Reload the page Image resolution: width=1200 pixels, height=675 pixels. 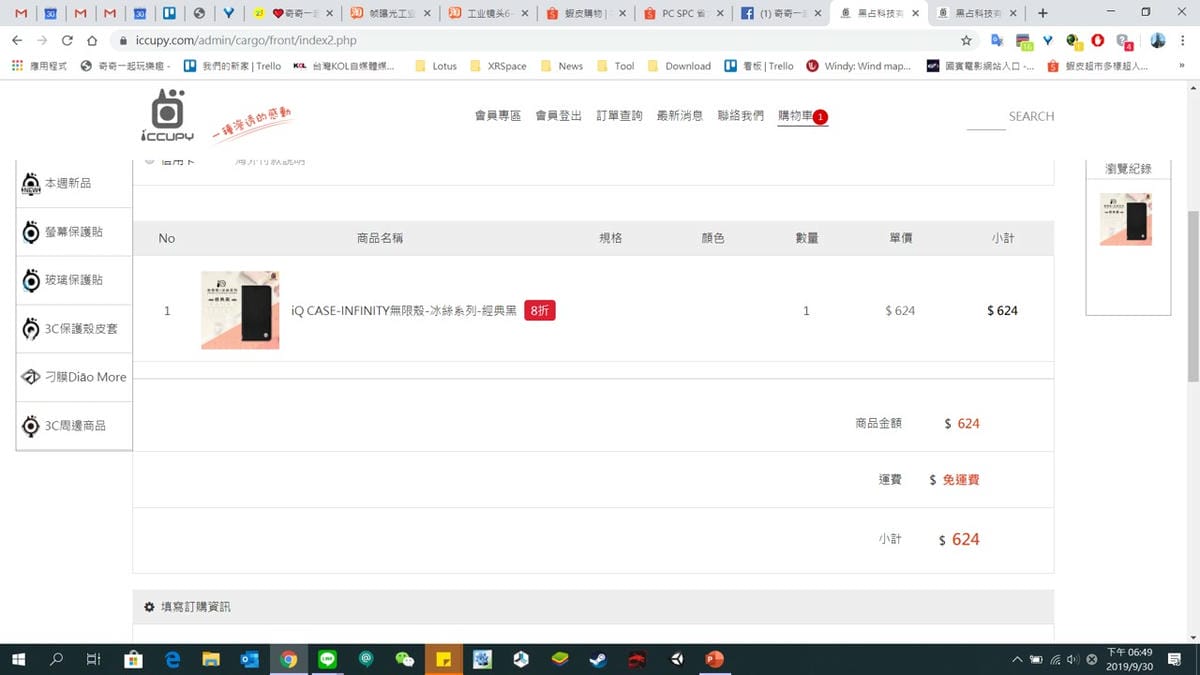click(67, 41)
